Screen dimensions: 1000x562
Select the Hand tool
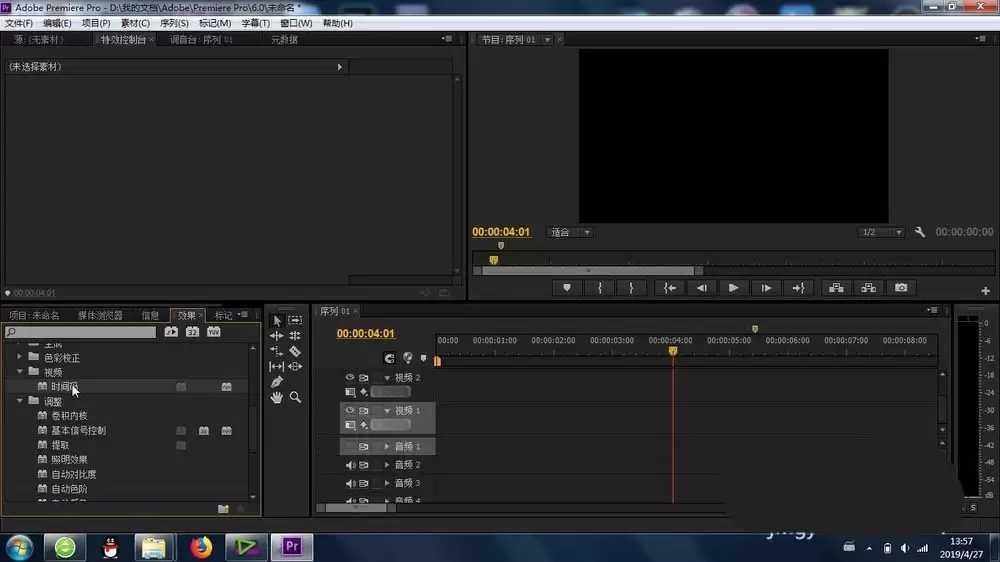coord(276,397)
